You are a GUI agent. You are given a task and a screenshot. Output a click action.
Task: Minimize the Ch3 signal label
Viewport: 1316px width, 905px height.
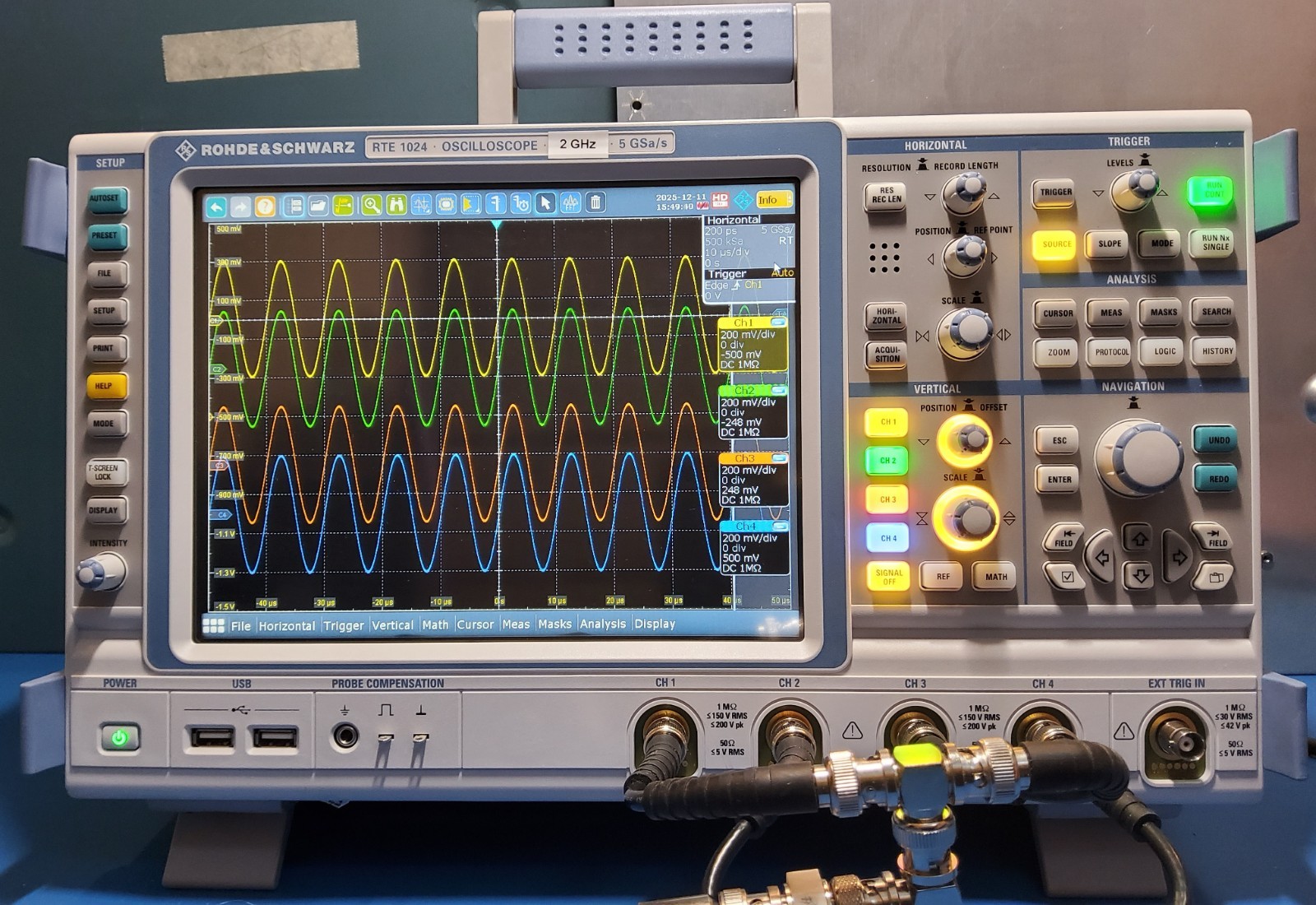(x=778, y=458)
